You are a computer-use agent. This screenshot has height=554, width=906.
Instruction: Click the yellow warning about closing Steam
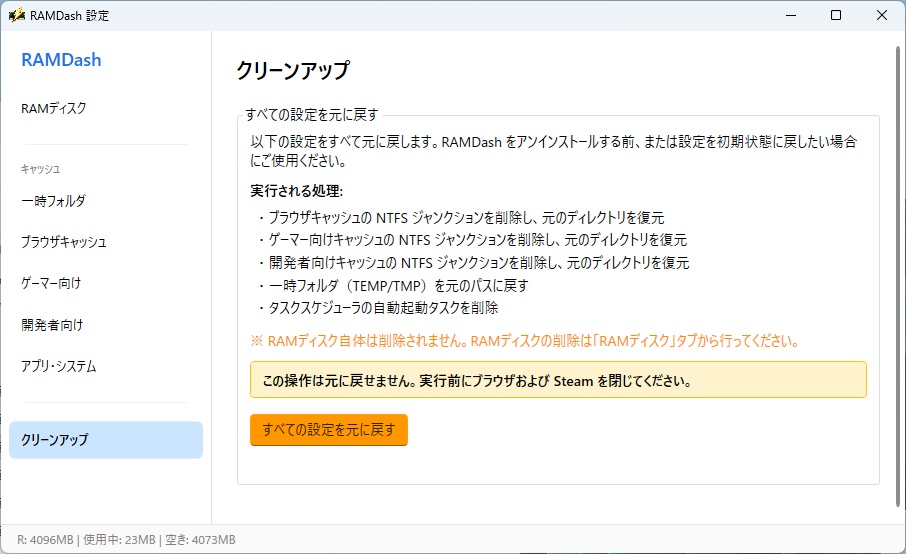[x=558, y=380]
